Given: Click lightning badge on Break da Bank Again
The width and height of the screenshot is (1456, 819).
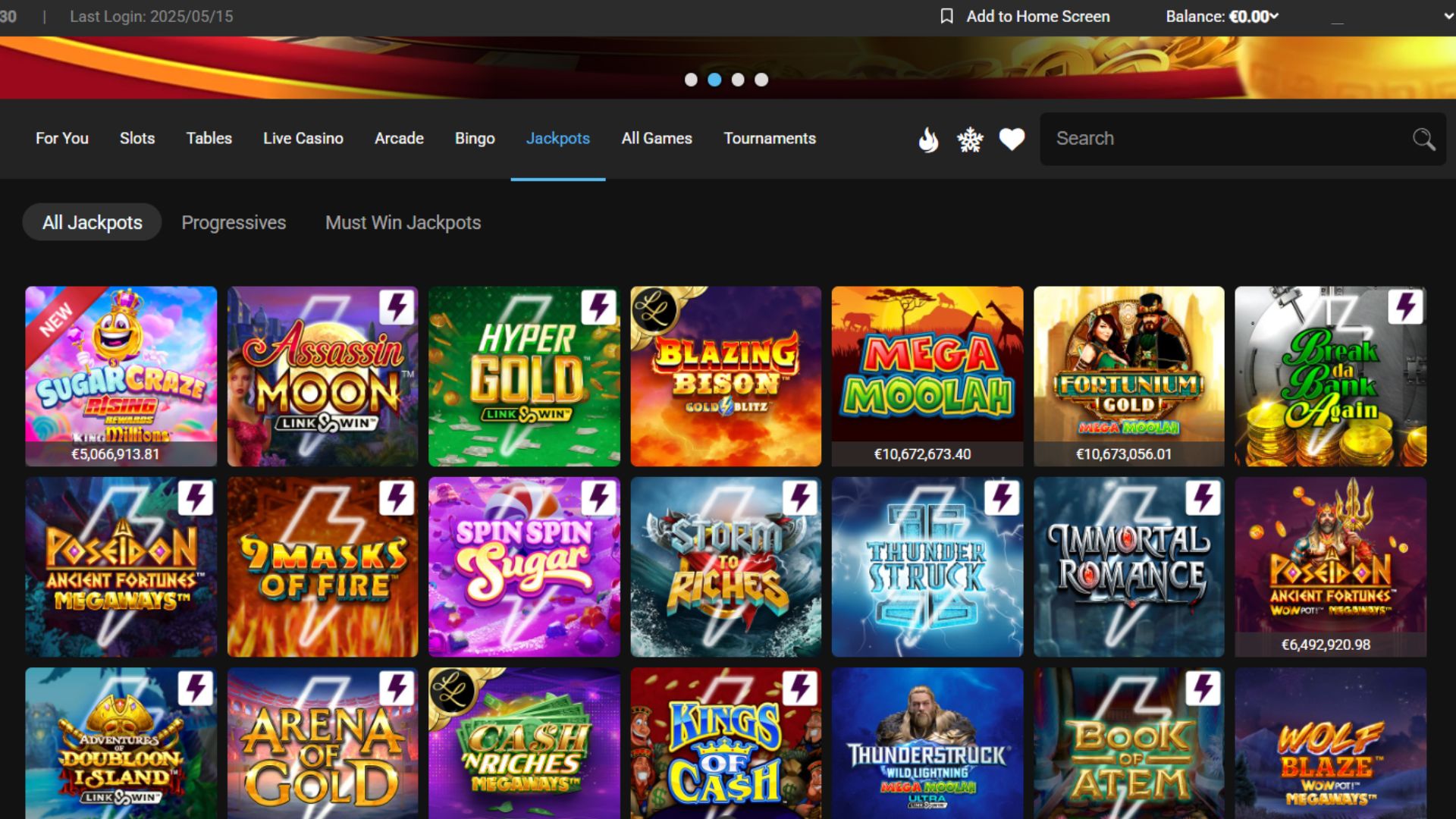Looking at the screenshot, I should pyautogui.click(x=1405, y=308).
